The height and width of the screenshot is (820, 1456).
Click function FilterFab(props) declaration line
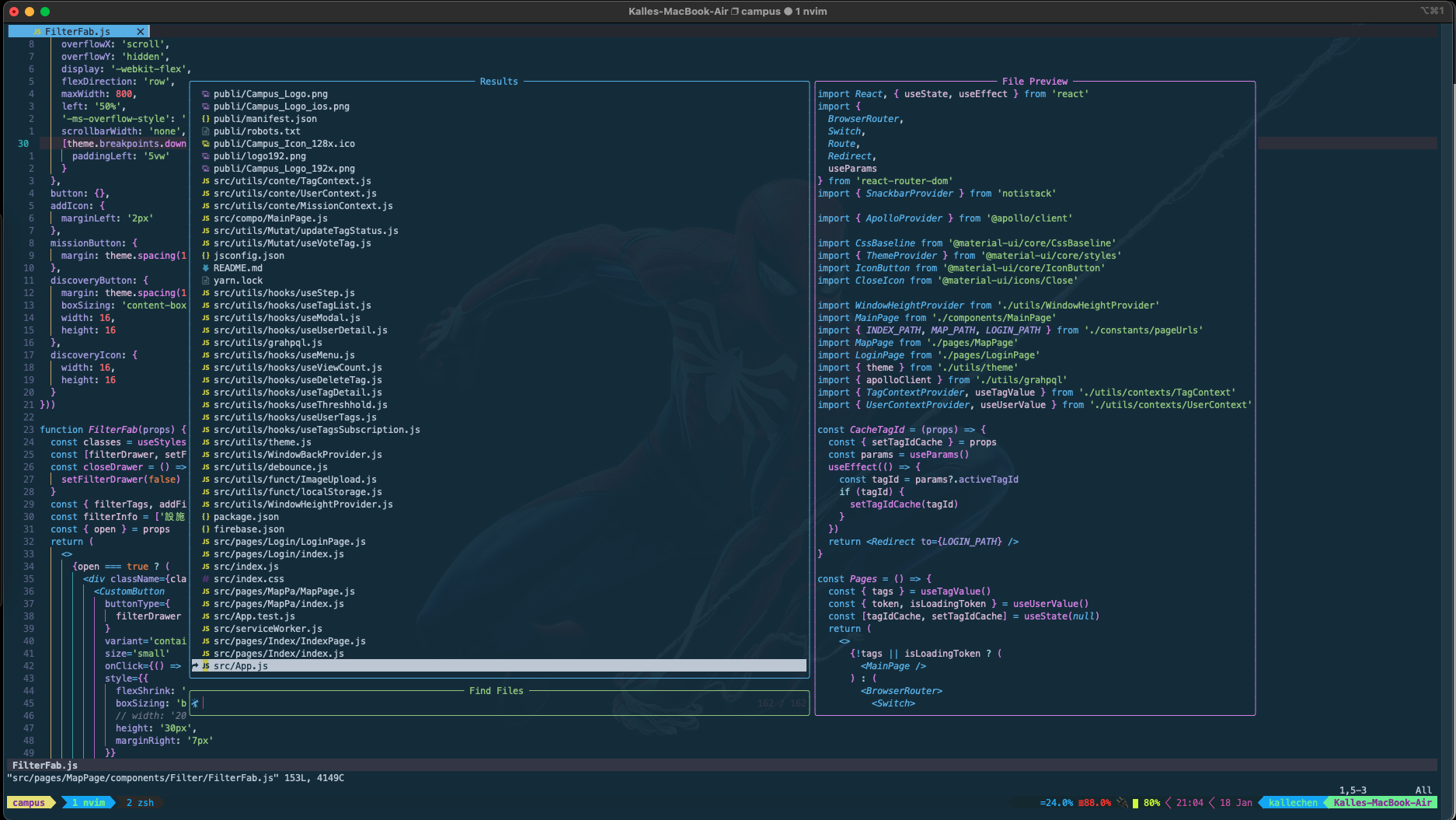pos(113,430)
